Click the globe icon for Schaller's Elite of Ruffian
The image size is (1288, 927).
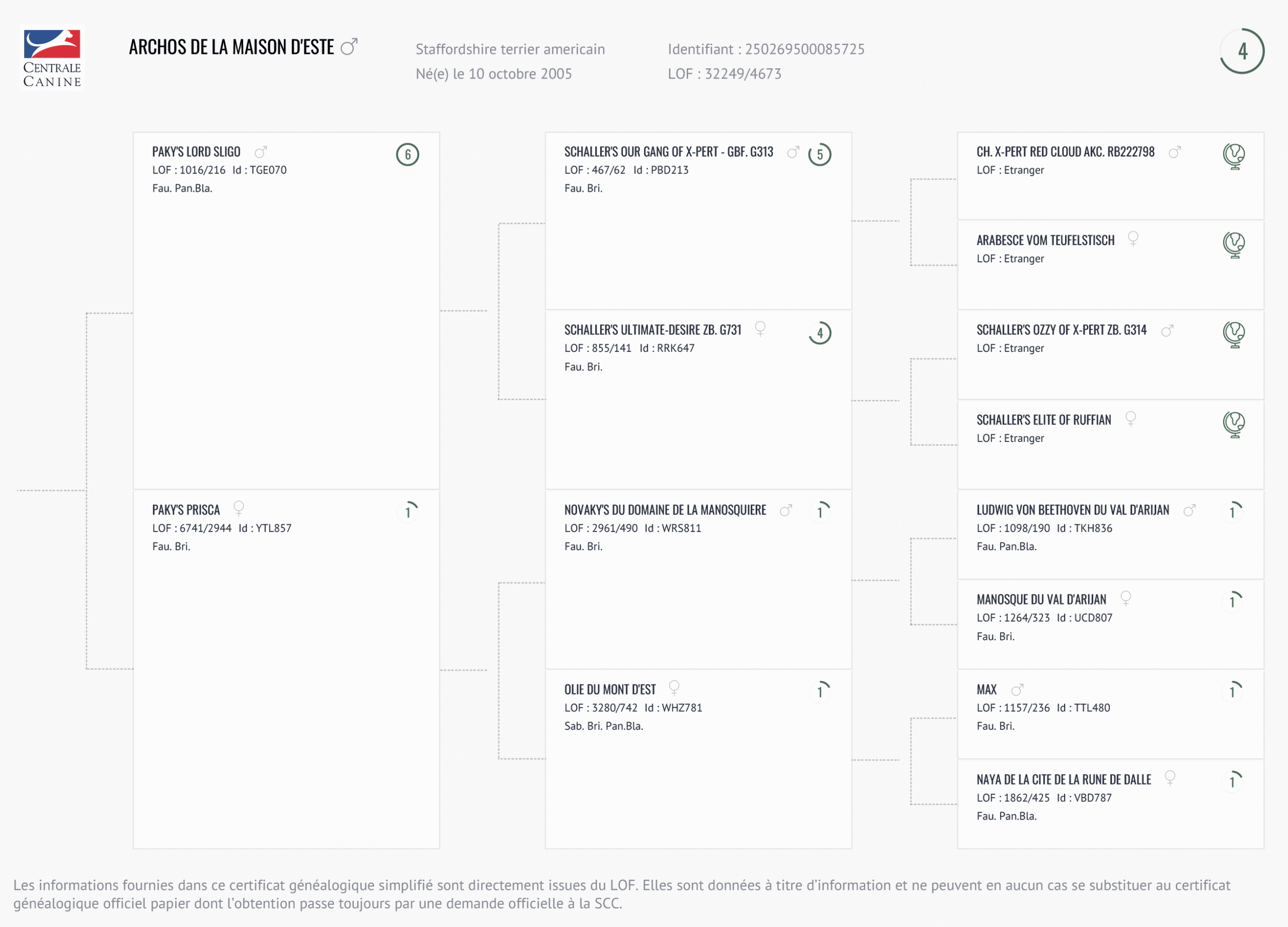[1234, 424]
